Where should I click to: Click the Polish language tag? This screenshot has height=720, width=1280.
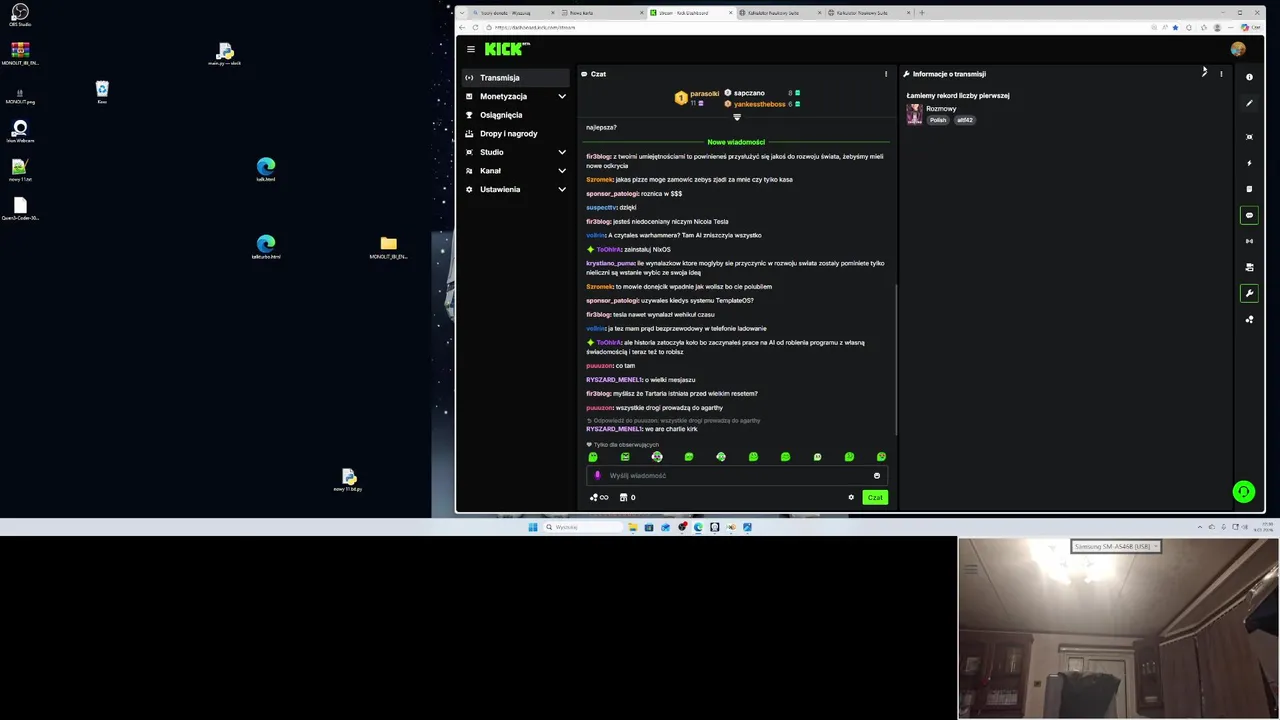pos(938,120)
